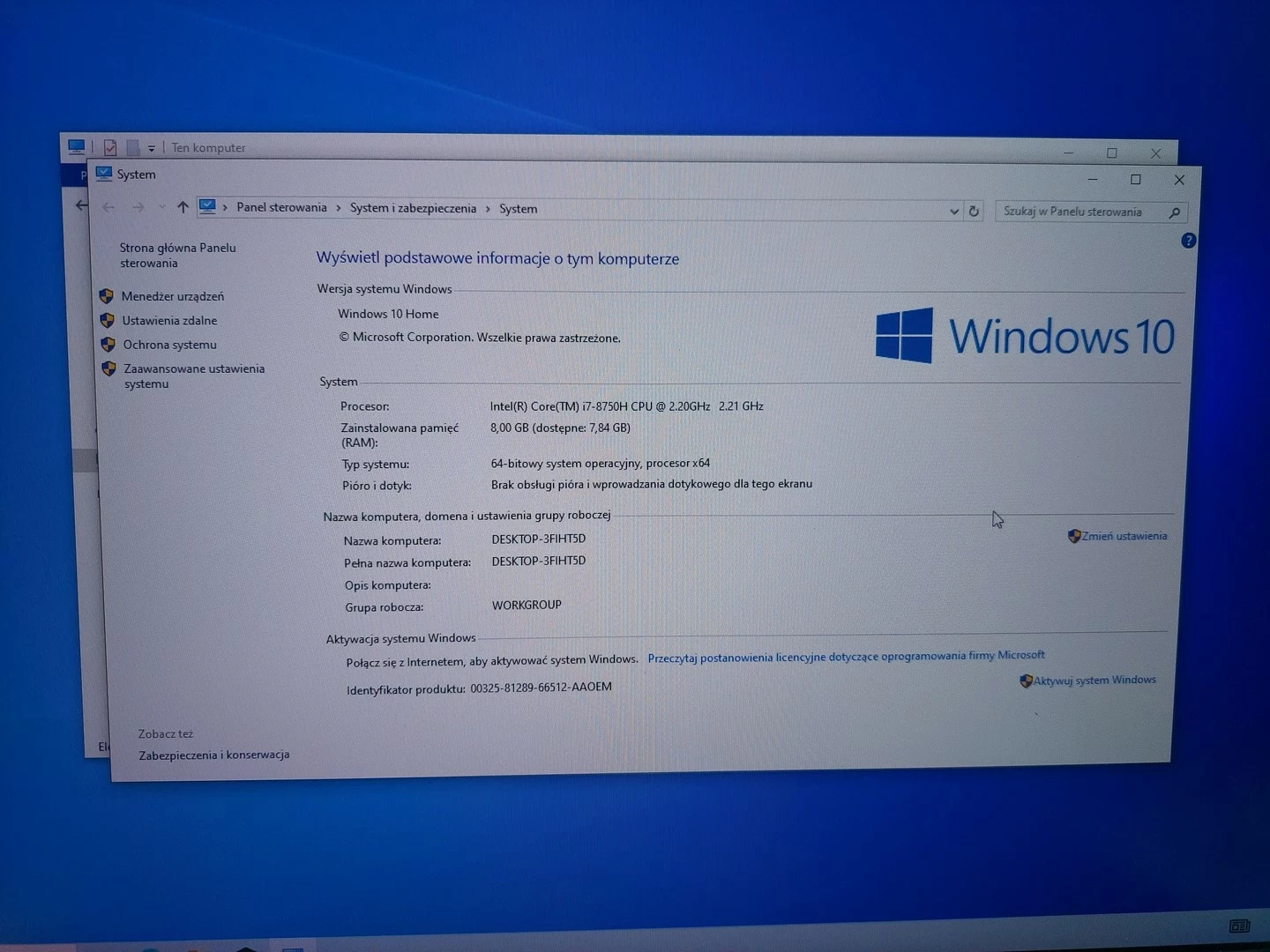Open Ochrona systemu link

(169, 345)
